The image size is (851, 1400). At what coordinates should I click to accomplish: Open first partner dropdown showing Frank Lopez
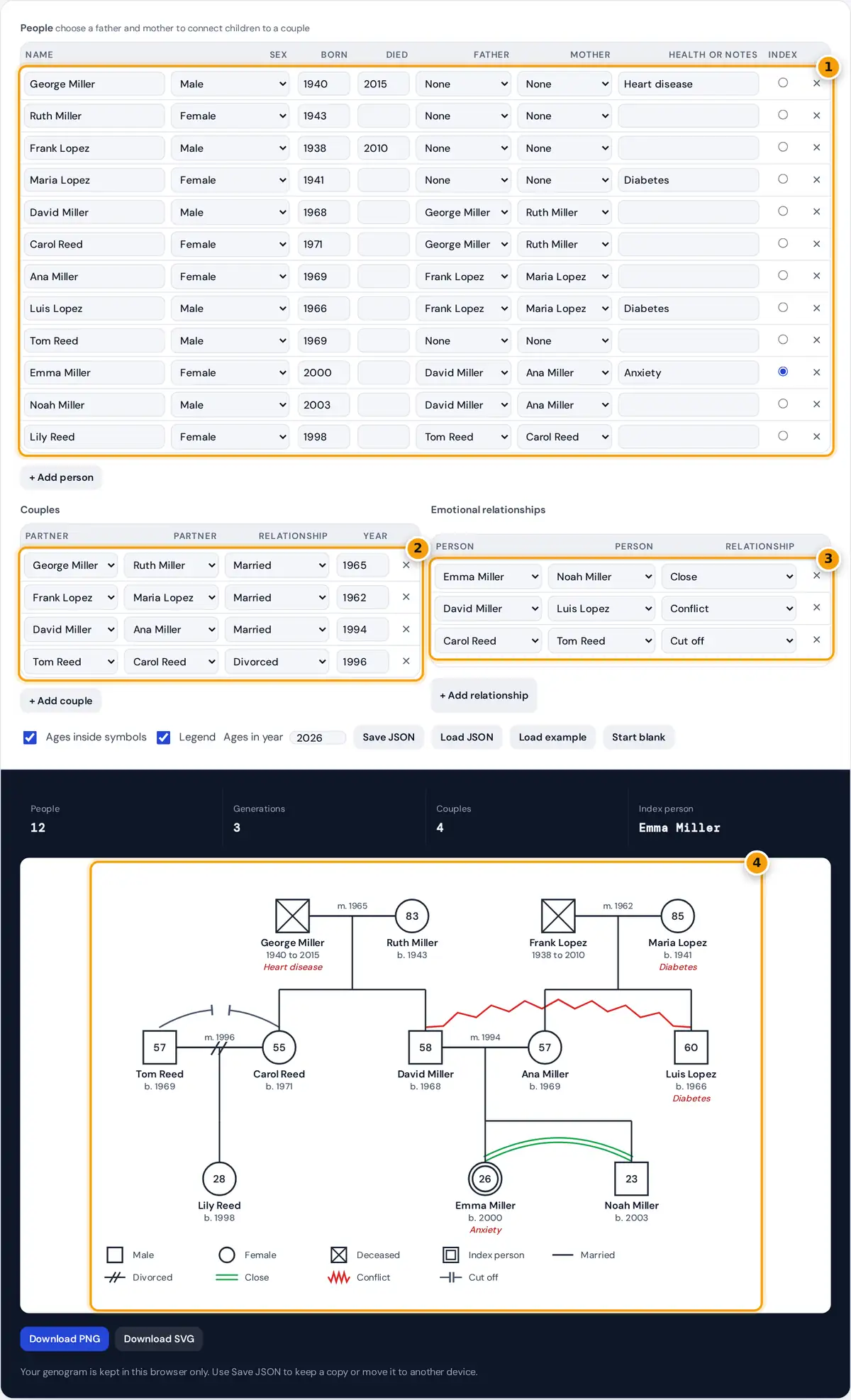71,598
